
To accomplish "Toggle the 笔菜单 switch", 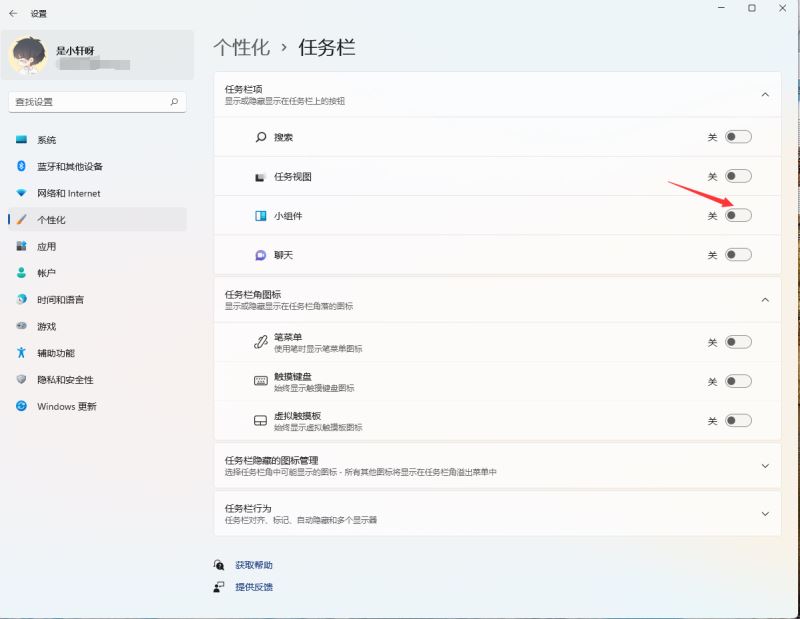I will tap(738, 342).
